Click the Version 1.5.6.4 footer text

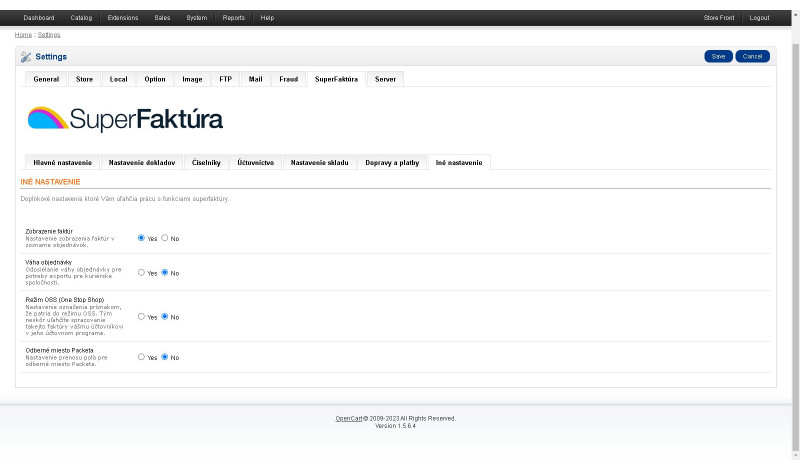[x=395, y=426]
